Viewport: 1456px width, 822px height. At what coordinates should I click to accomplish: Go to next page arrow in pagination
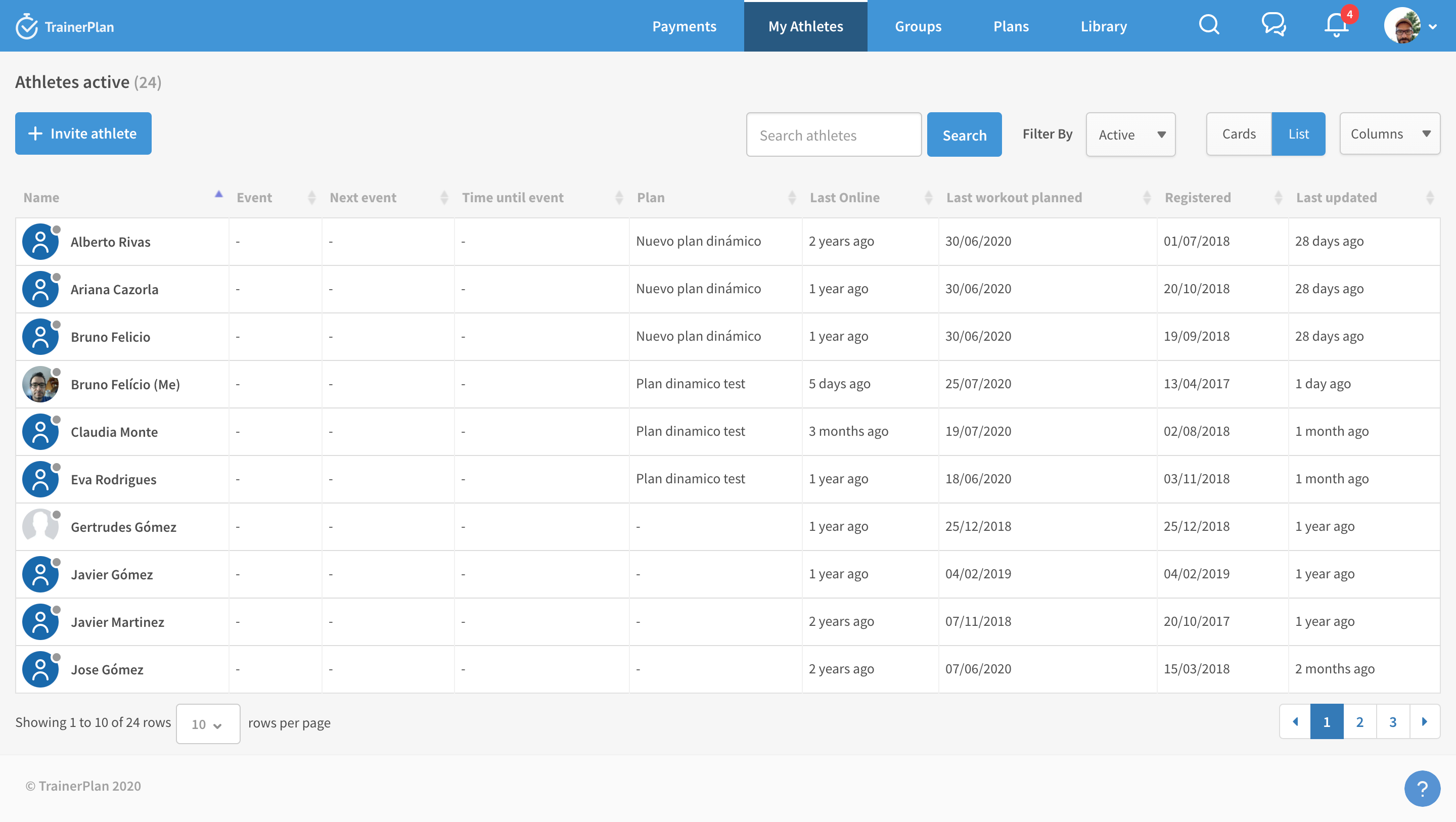(1424, 722)
